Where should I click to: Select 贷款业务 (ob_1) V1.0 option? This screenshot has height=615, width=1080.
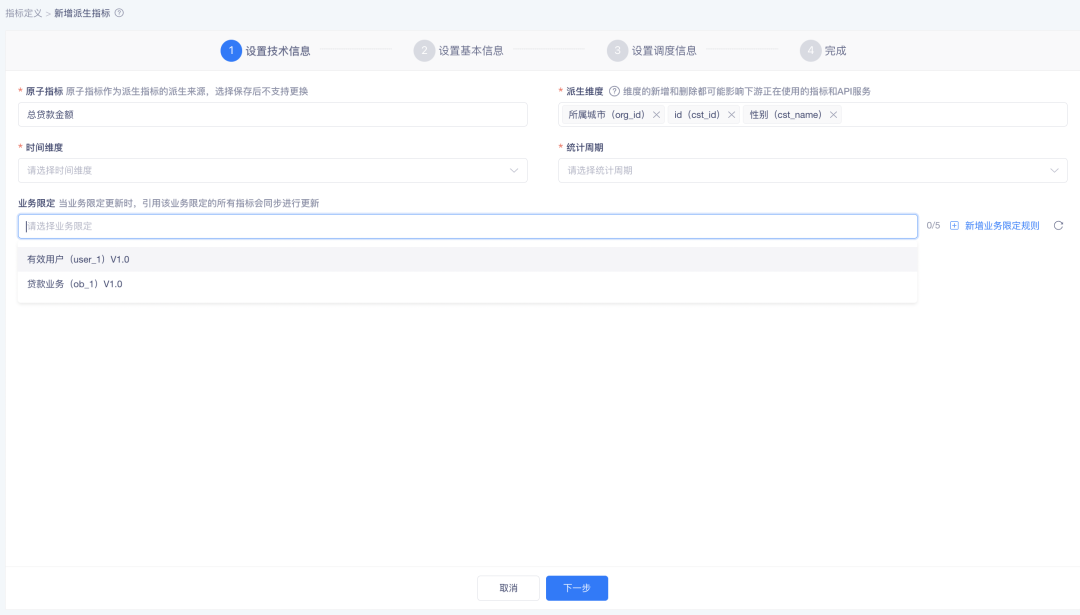[75, 284]
